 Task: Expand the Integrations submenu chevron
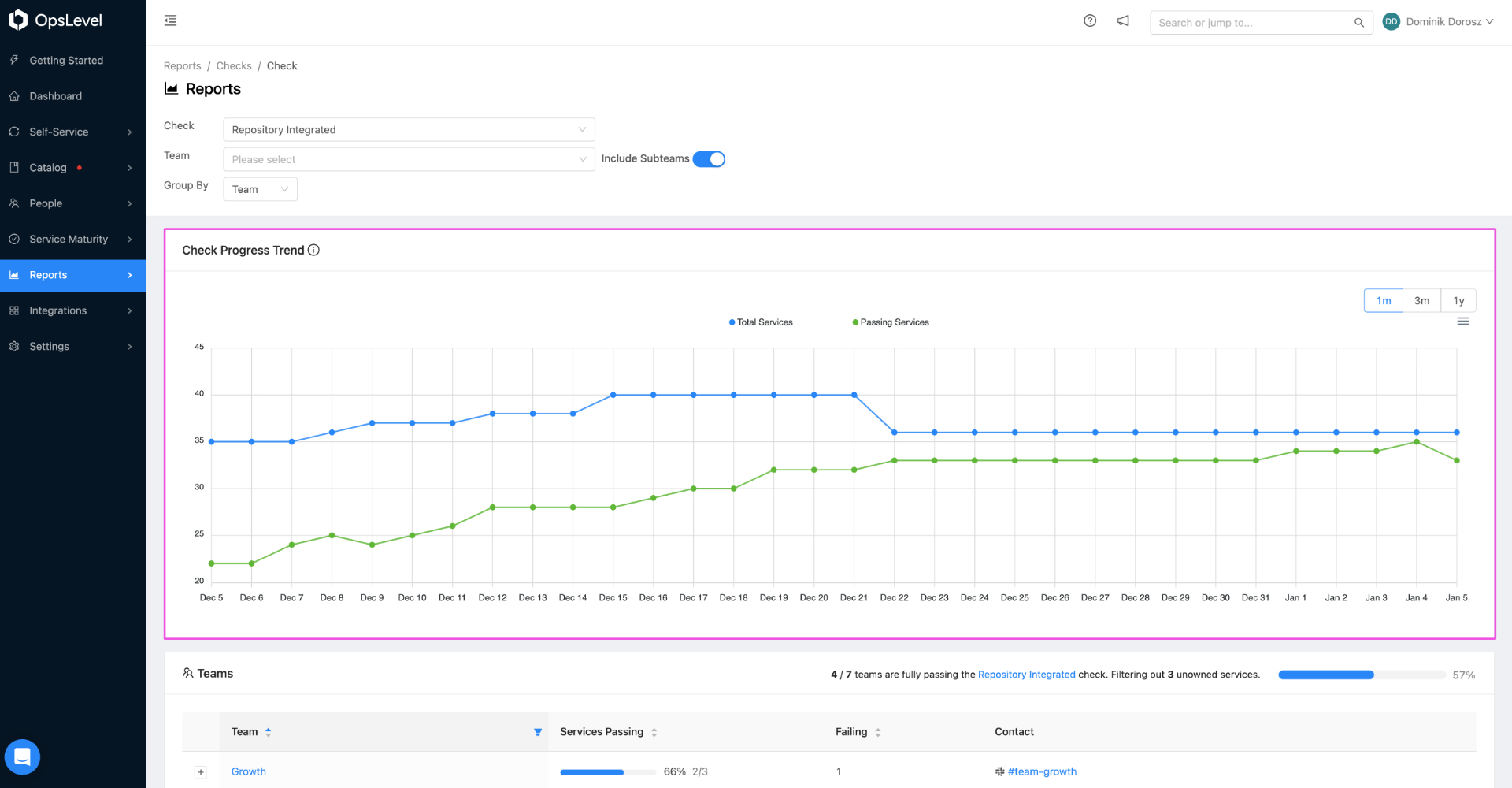[130, 310]
